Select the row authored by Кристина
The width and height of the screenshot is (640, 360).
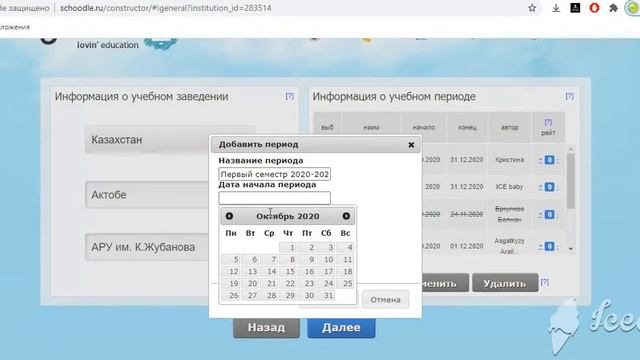(x=509, y=160)
